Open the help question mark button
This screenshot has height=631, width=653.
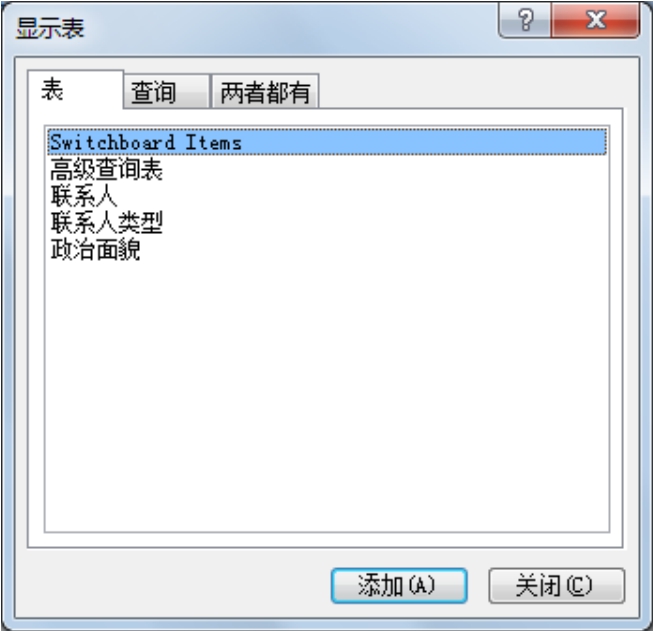click(x=525, y=20)
